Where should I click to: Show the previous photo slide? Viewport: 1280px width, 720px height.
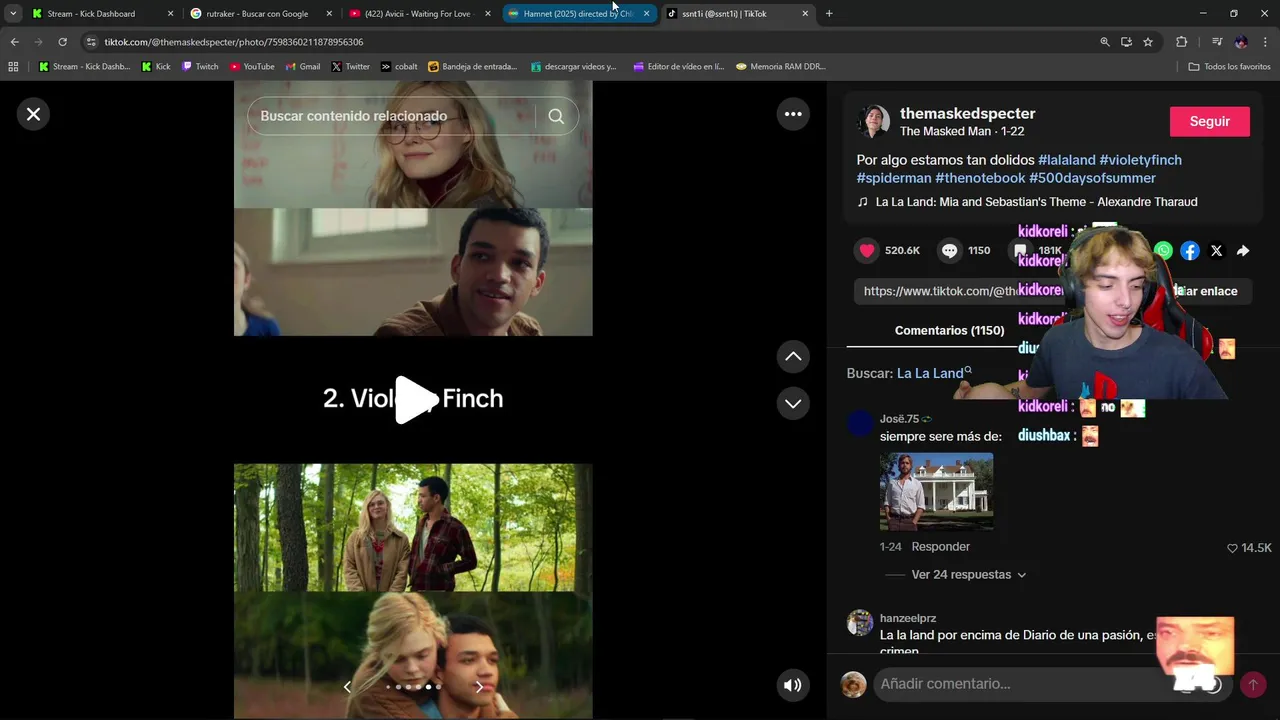pyautogui.click(x=347, y=687)
